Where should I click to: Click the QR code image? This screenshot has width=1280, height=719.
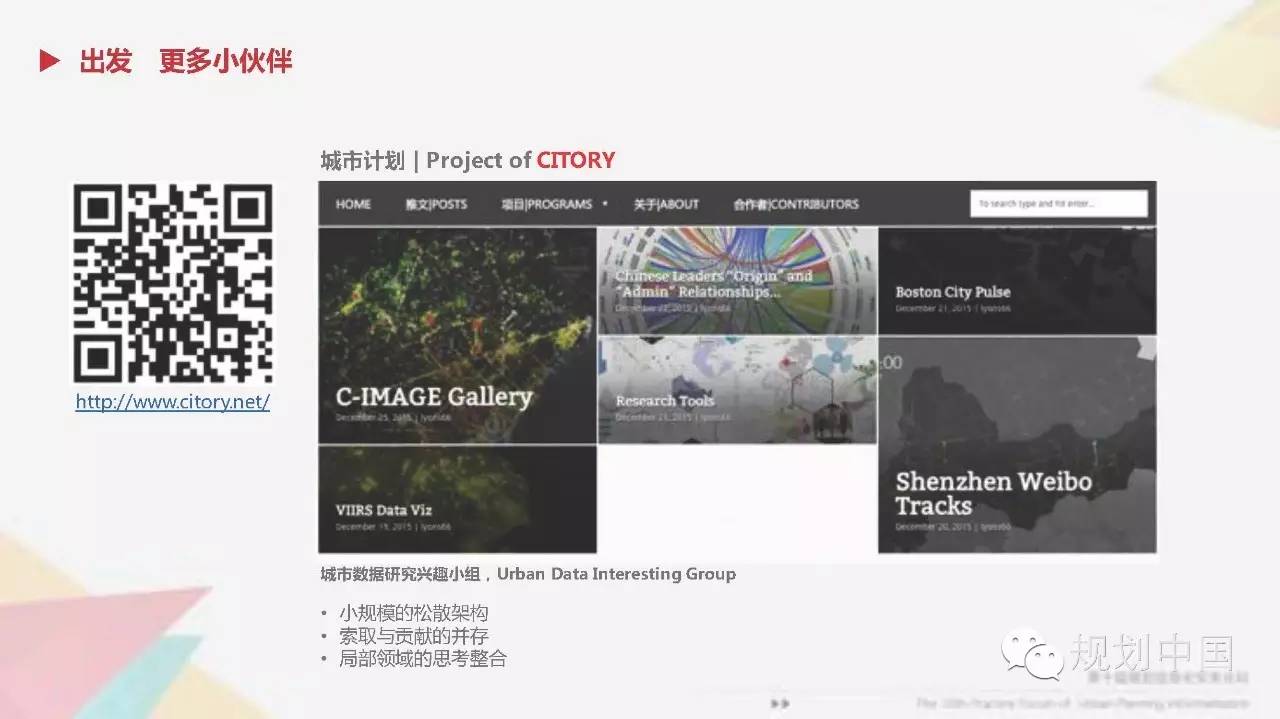(x=173, y=283)
